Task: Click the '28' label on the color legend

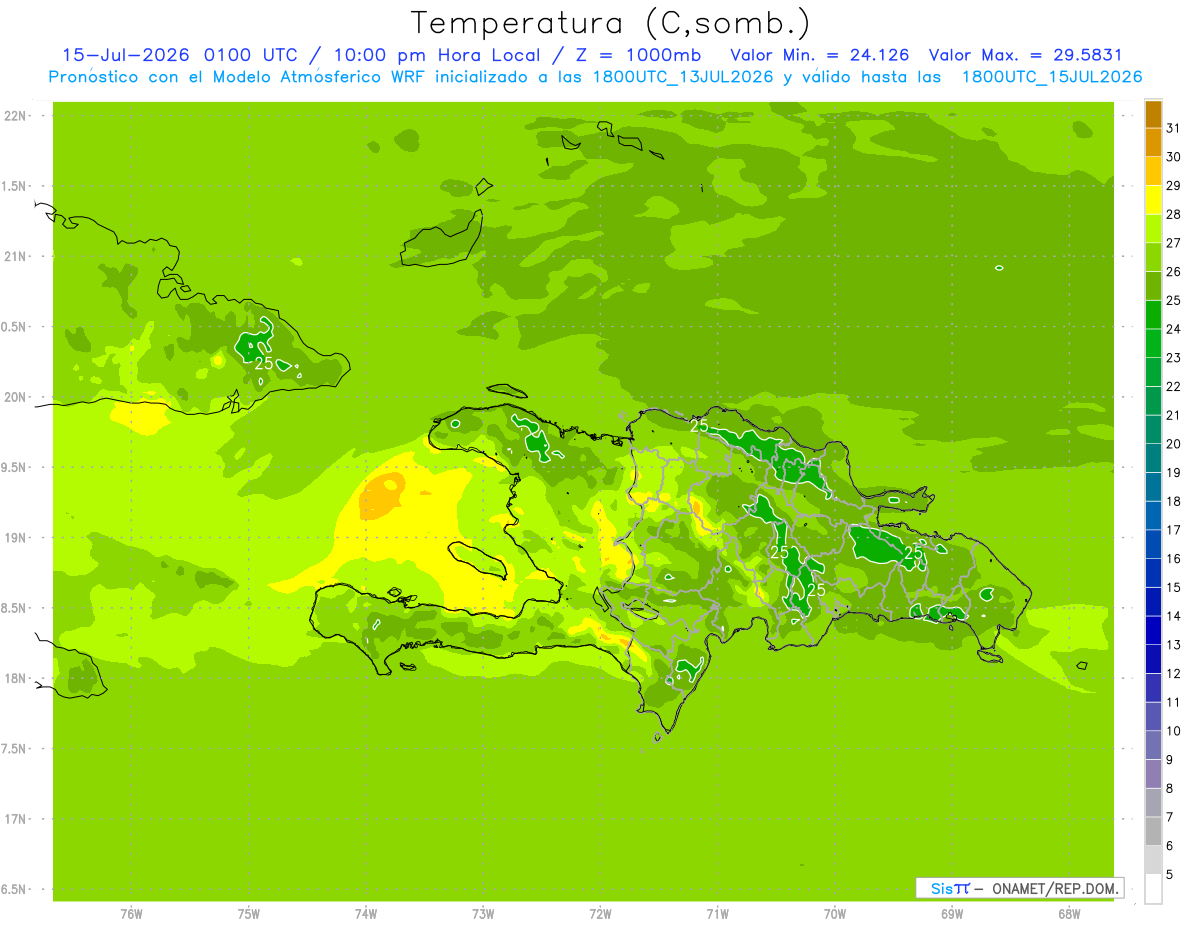Action: point(1174,215)
